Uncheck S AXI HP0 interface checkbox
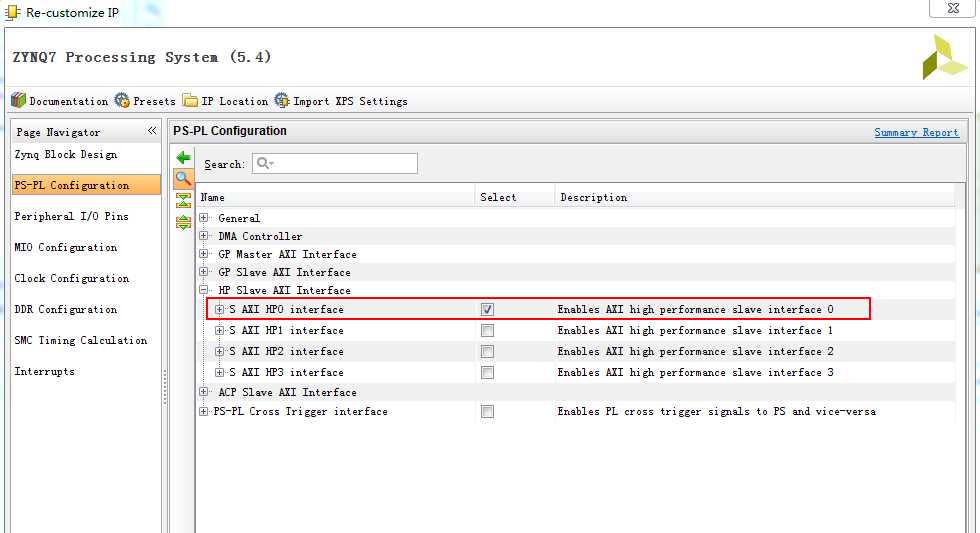 pyautogui.click(x=488, y=309)
